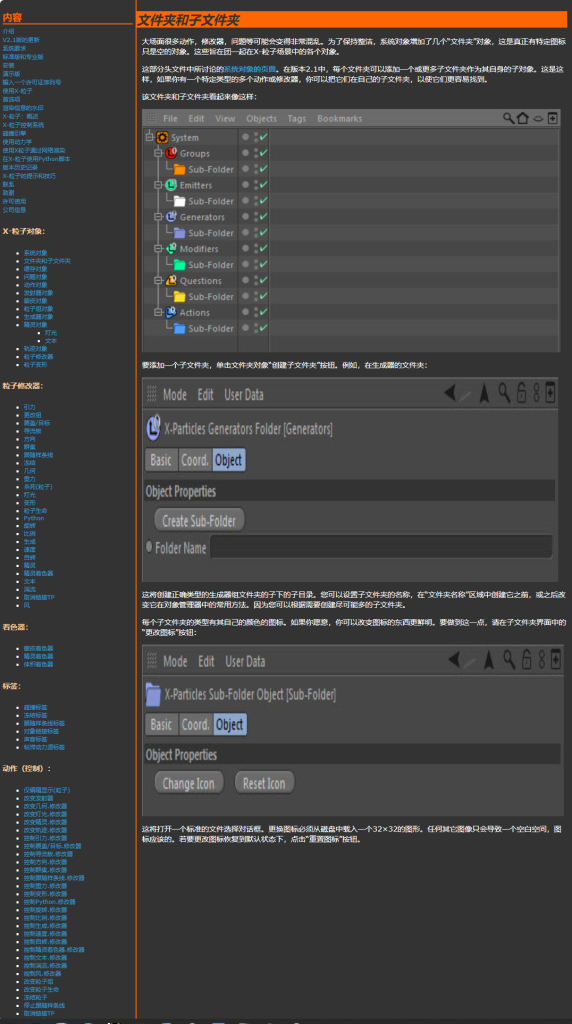
Task: Click the home icon in the Object Manager header
Action: [522, 118]
